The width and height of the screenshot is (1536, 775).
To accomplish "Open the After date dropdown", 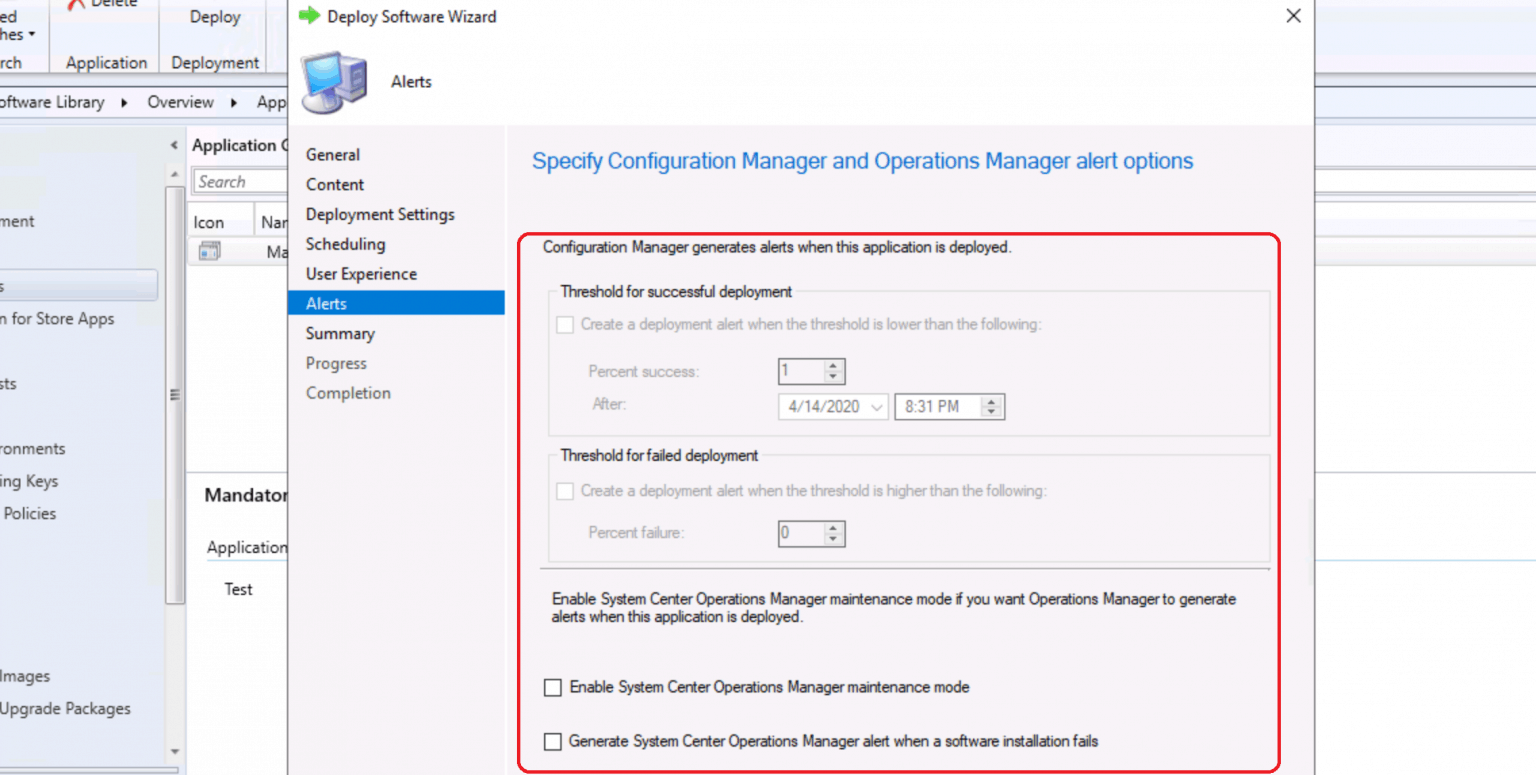I will (x=877, y=407).
